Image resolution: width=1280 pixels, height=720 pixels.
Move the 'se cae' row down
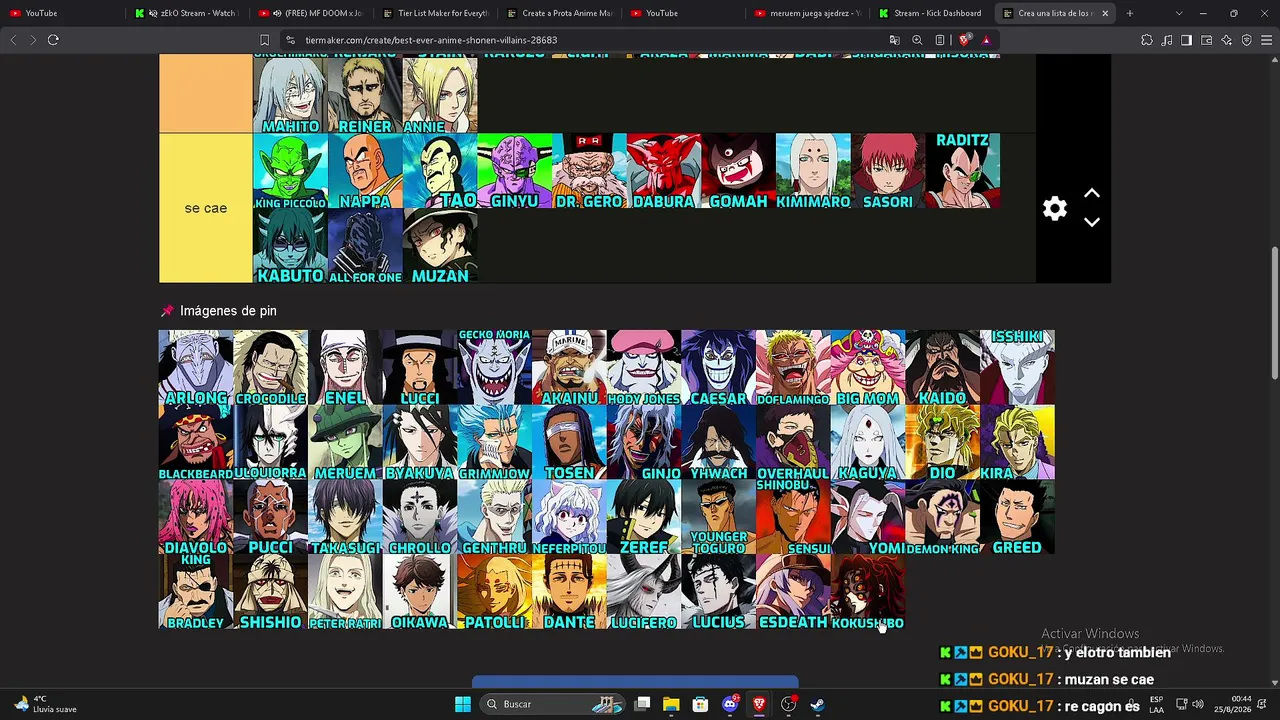[x=1092, y=222]
